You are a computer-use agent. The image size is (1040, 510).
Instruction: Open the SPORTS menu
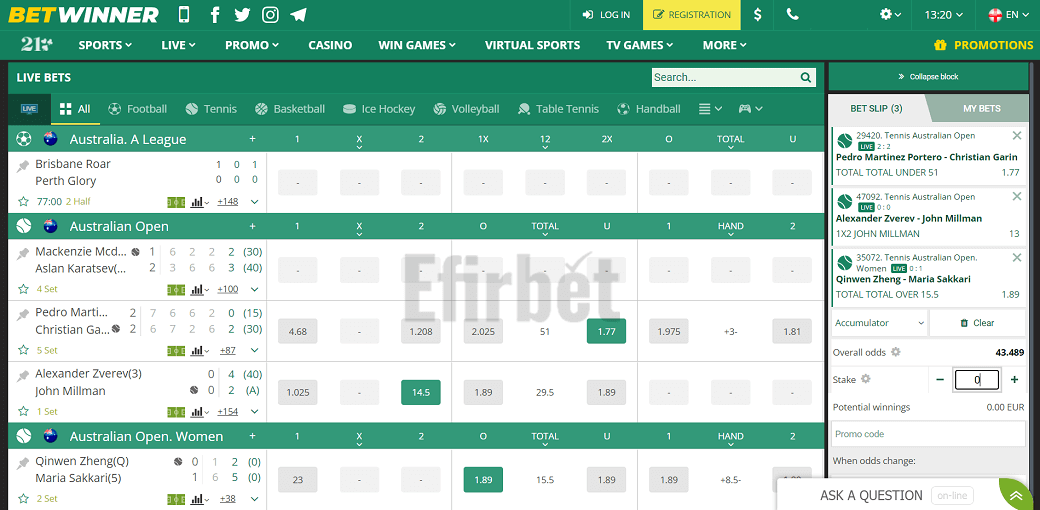(105, 45)
